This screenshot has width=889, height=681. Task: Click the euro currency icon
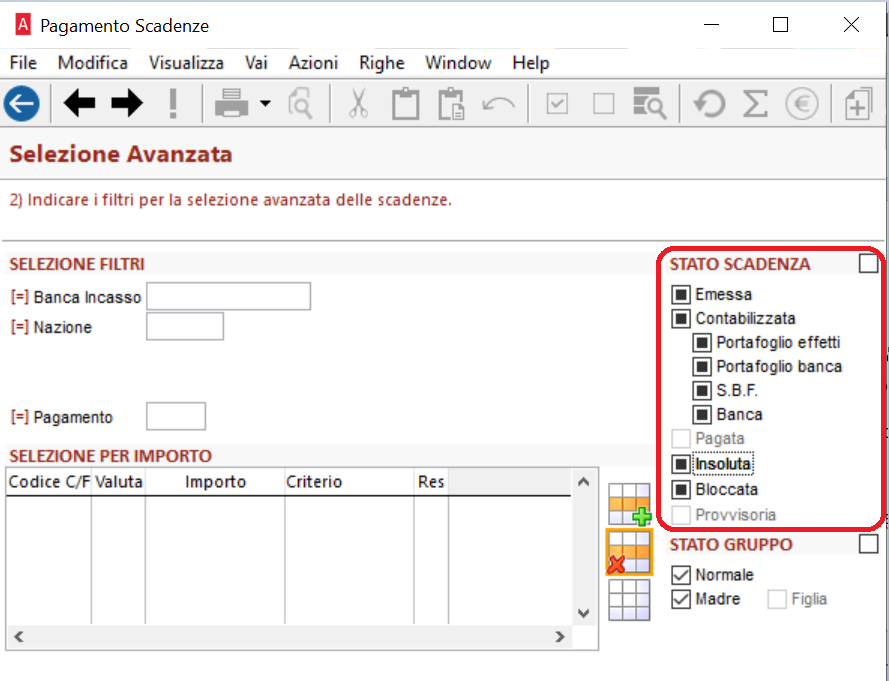click(x=802, y=104)
